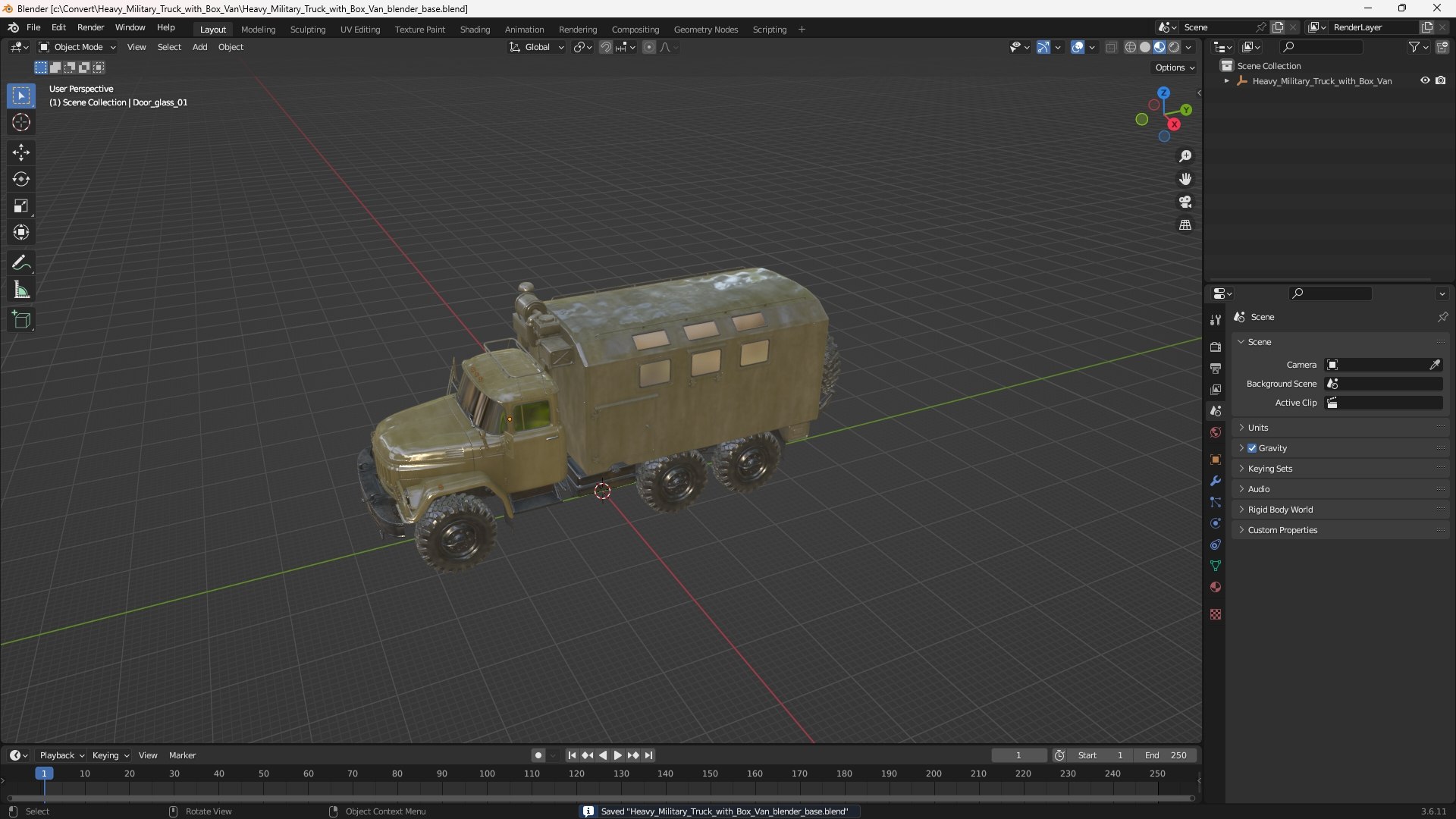1456x819 pixels.
Task: Click the Pan view hand icon
Action: [x=1185, y=179]
